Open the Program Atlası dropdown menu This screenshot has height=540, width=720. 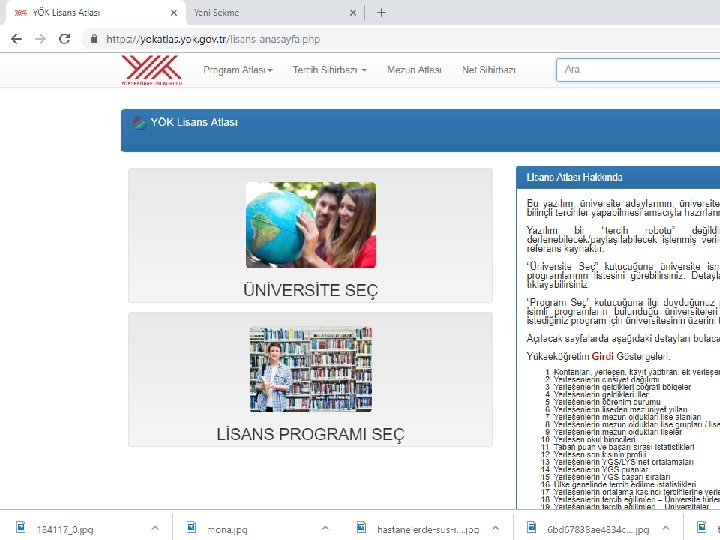click(238, 70)
